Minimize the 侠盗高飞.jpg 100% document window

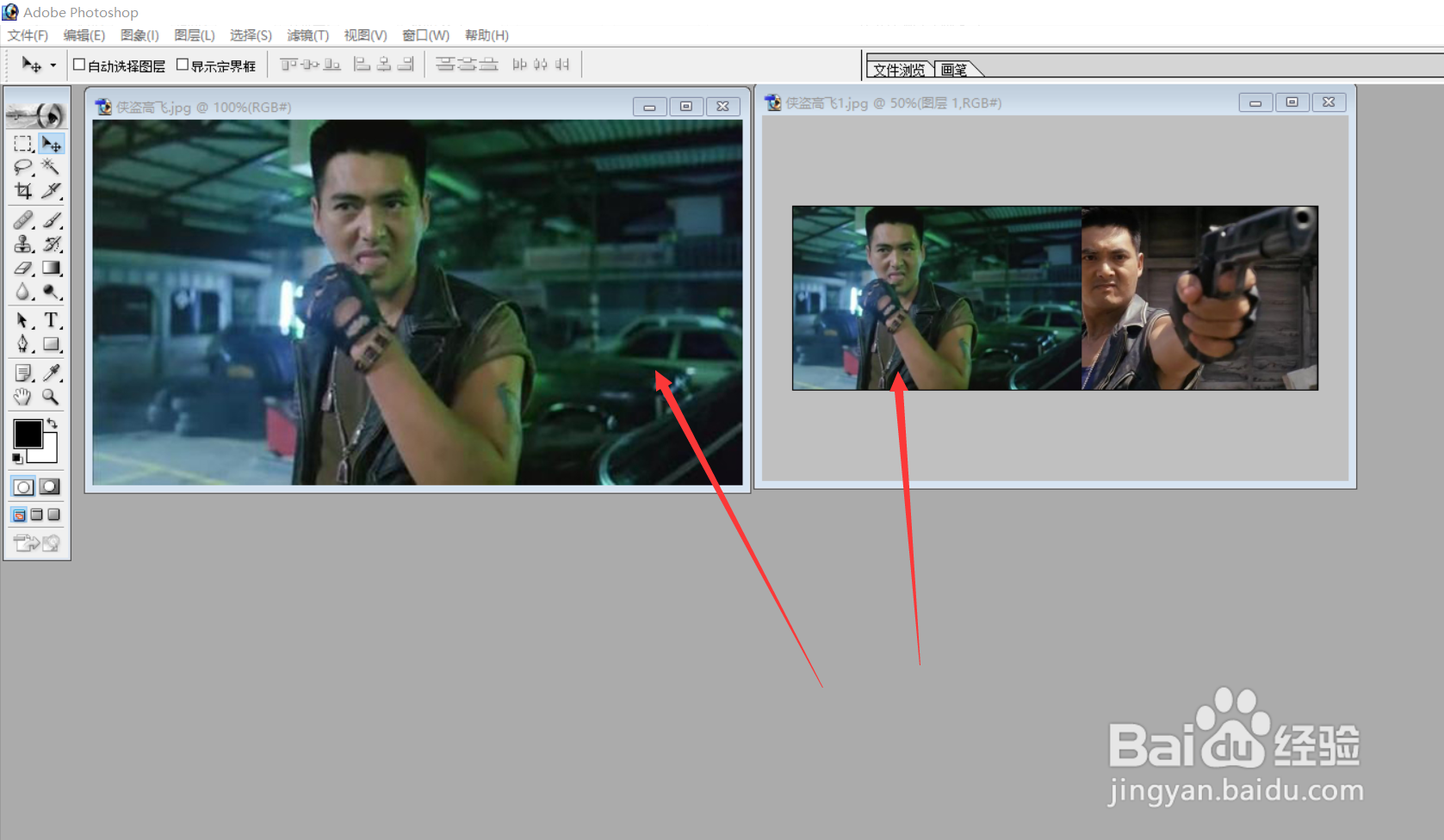coord(649,107)
